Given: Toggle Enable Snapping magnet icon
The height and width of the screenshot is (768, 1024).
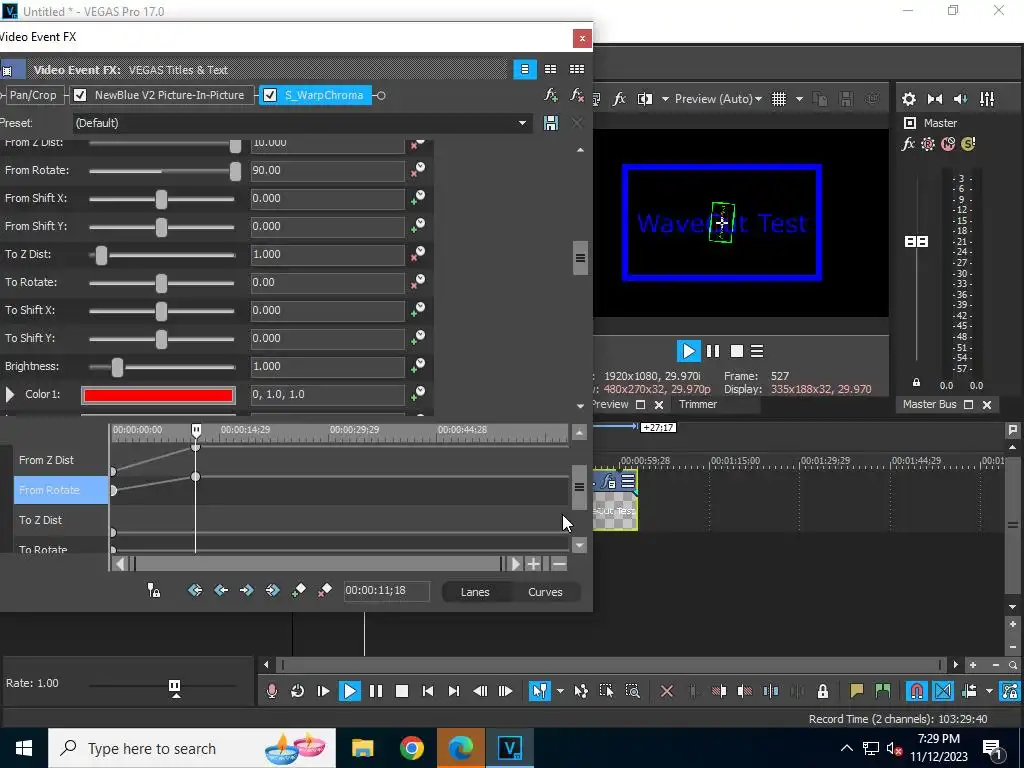Looking at the screenshot, I should [916, 691].
